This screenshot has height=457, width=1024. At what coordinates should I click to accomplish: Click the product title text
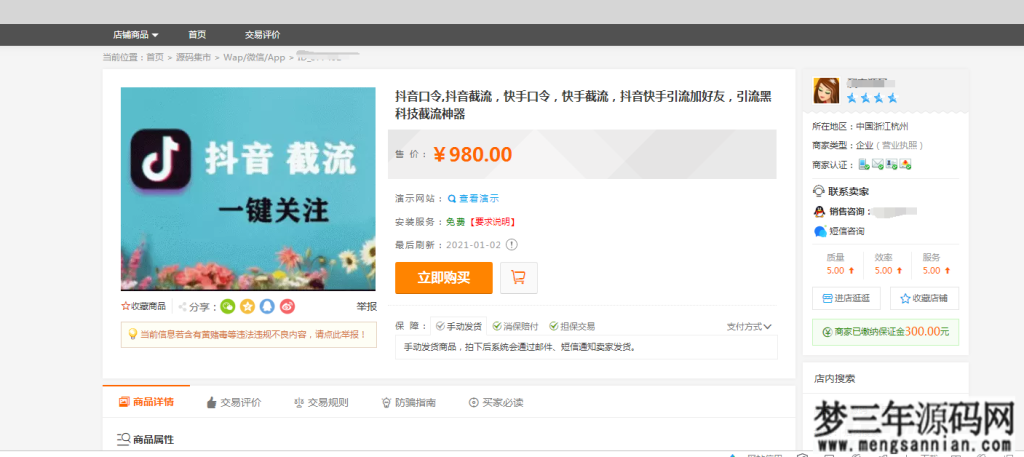coord(583,105)
